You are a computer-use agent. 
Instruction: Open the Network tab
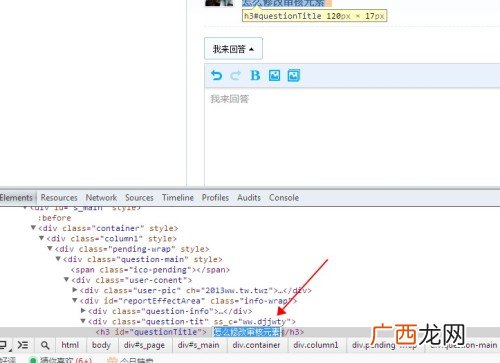point(101,198)
